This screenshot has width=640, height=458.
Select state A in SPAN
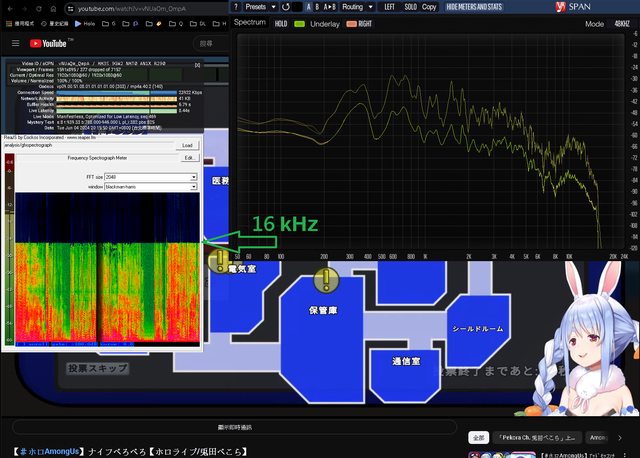(309, 7)
